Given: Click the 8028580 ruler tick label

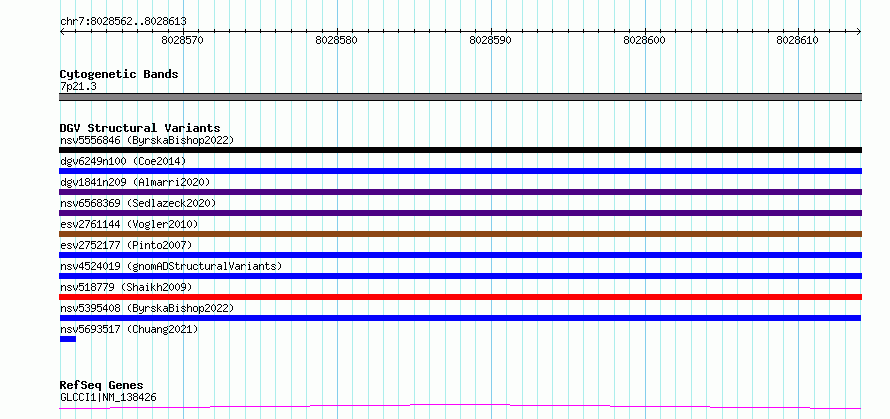Looking at the screenshot, I should [x=337, y=40].
